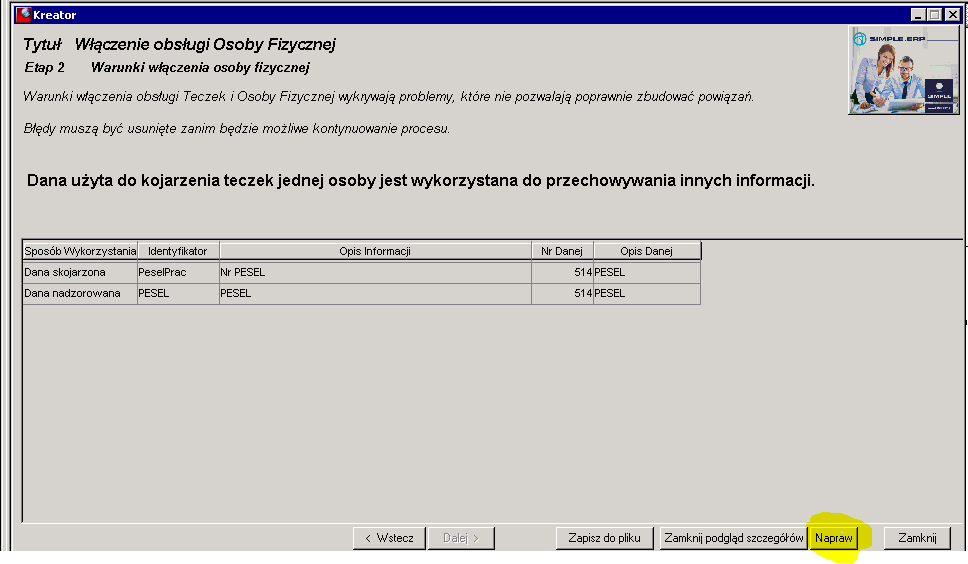Go back with the Wstecz button

pyautogui.click(x=390, y=538)
